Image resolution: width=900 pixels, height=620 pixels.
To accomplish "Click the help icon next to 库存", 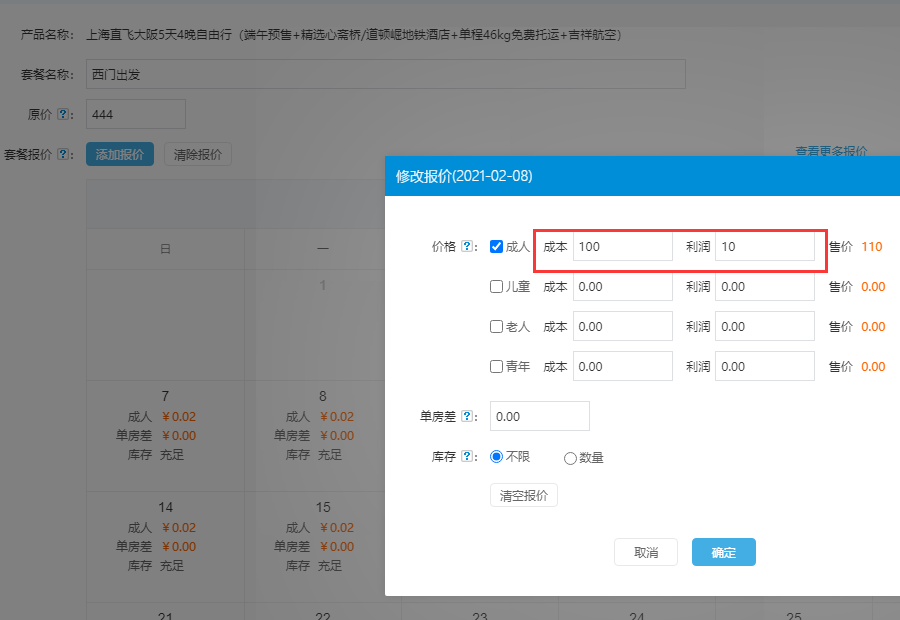I will [x=468, y=457].
